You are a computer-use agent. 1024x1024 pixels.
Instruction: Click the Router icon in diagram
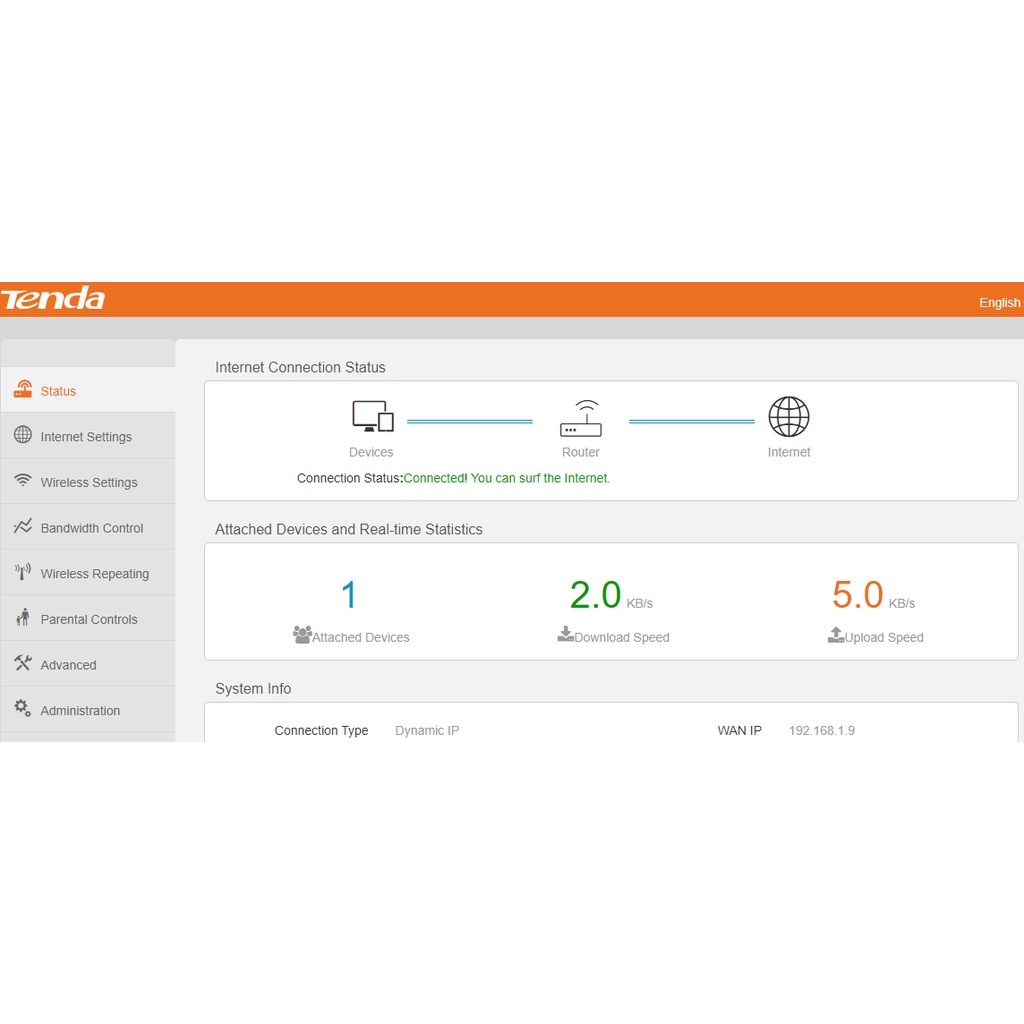tap(581, 419)
